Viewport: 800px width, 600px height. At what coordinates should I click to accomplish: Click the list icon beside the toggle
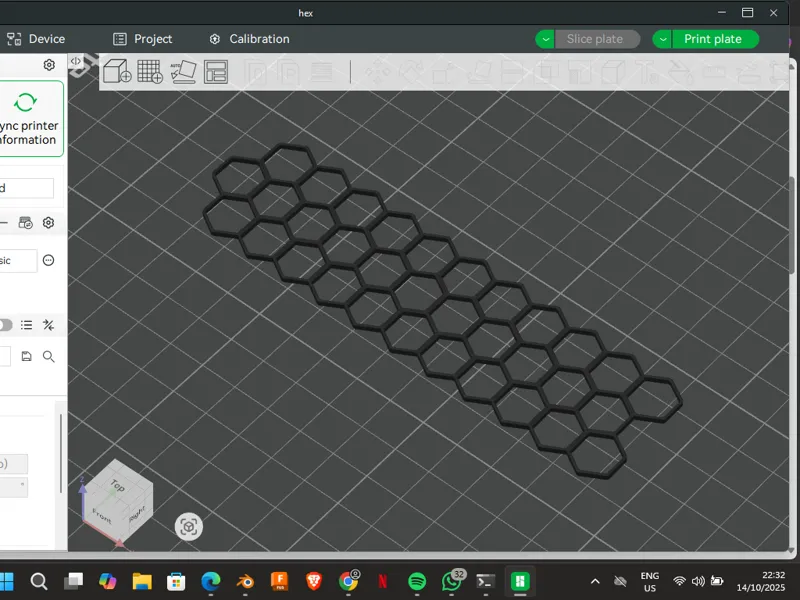pyautogui.click(x=27, y=325)
